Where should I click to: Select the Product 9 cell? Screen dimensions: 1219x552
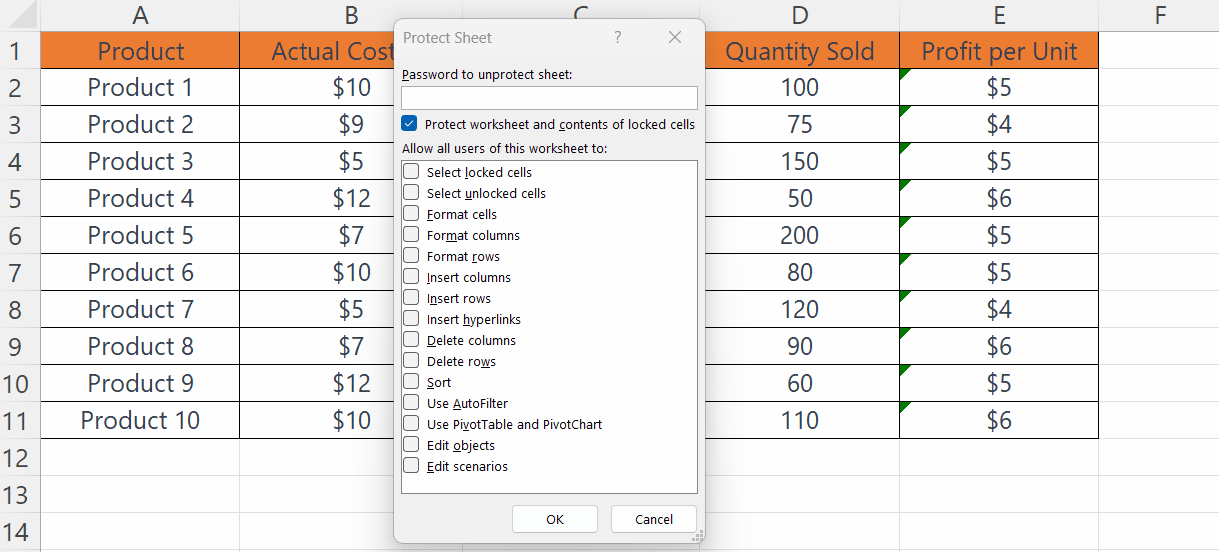pyautogui.click(x=140, y=384)
